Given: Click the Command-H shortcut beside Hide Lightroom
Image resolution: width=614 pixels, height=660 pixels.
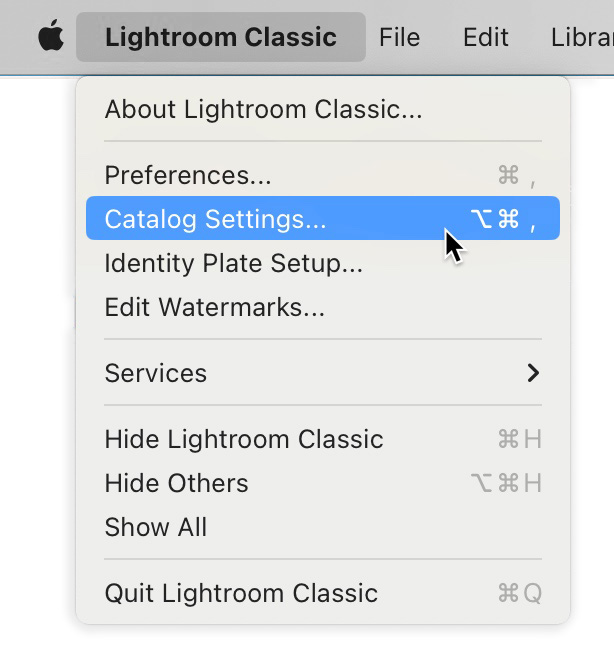Looking at the screenshot, I should (520, 439).
